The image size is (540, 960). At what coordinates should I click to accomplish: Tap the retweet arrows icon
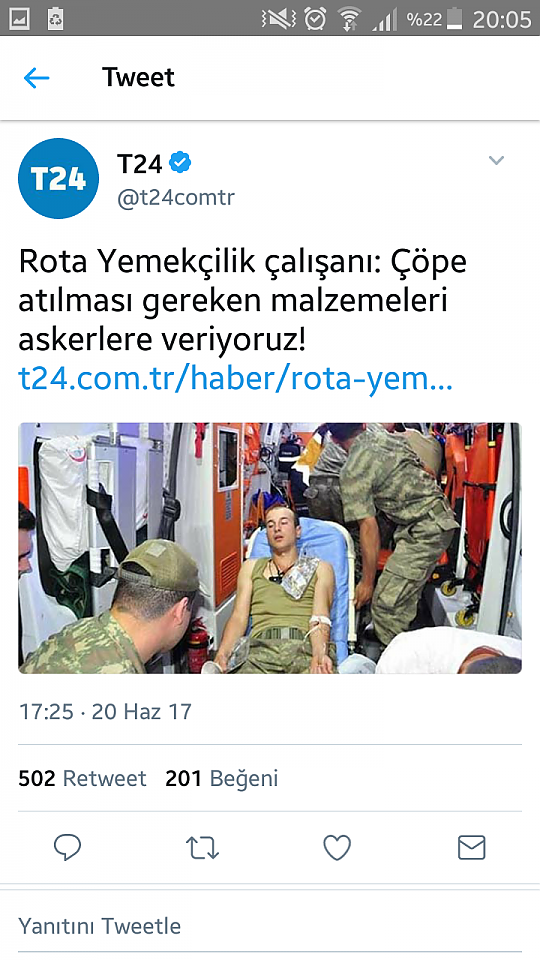coord(202,848)
